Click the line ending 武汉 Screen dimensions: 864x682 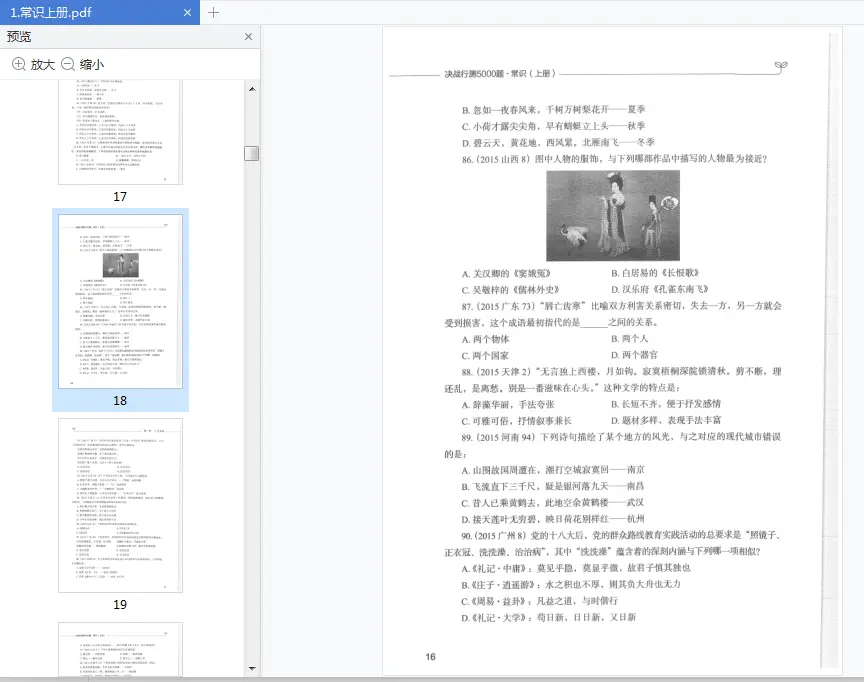(553, 502)
